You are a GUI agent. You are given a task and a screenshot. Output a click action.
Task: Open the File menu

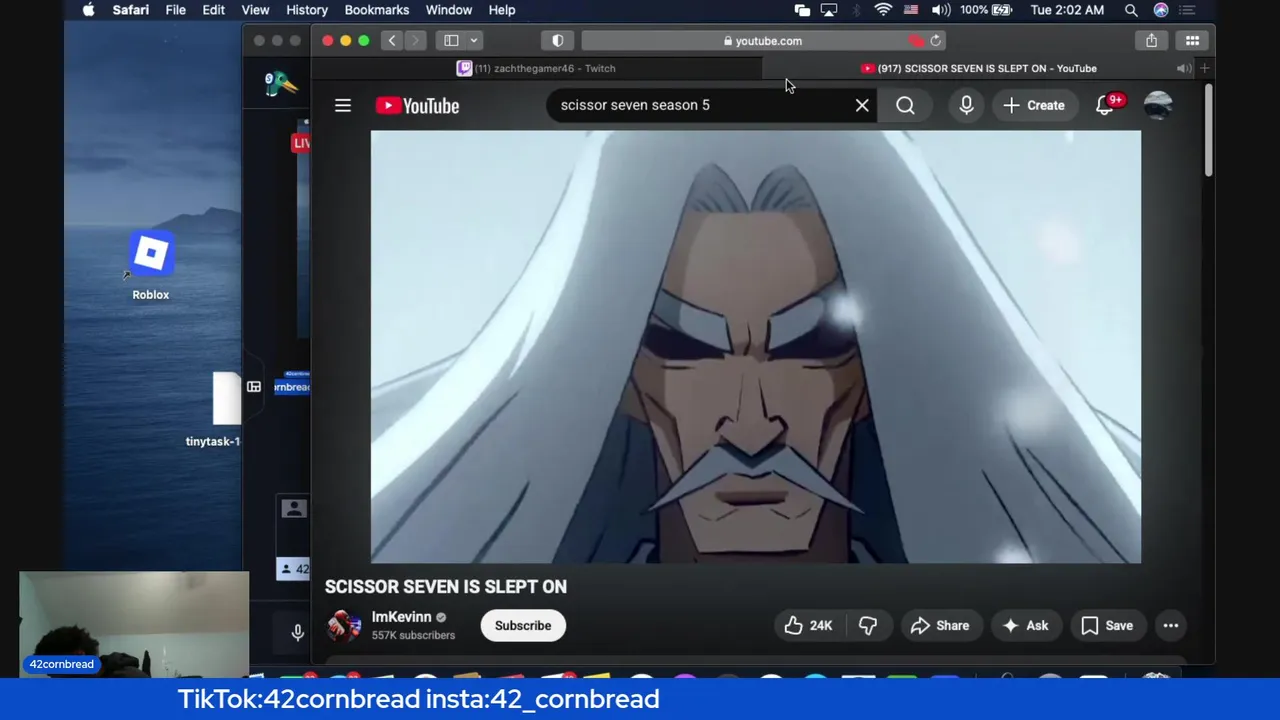point(175,10)
